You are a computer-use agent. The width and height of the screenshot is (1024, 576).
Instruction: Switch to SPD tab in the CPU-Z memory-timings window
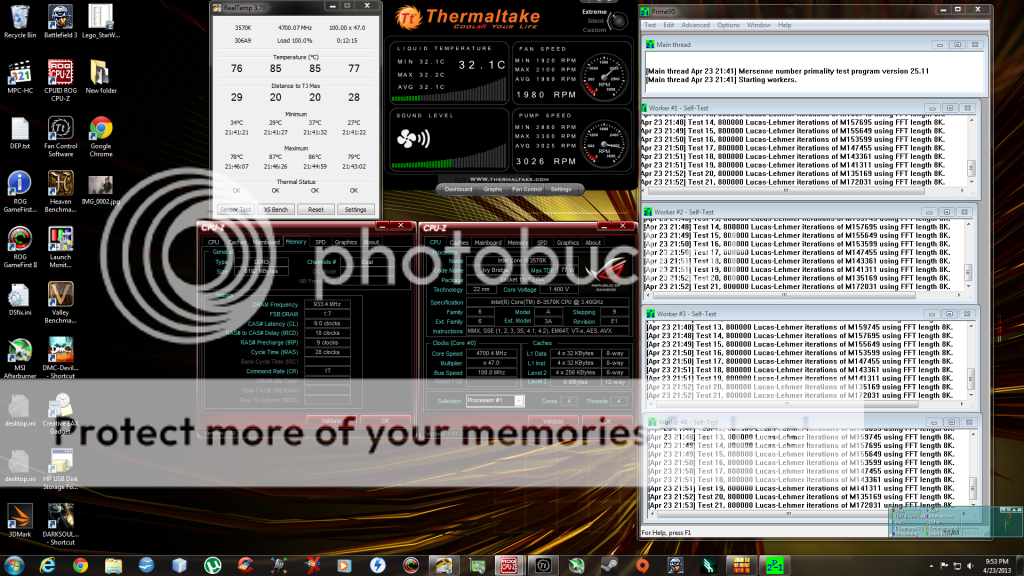click(320, 242)
